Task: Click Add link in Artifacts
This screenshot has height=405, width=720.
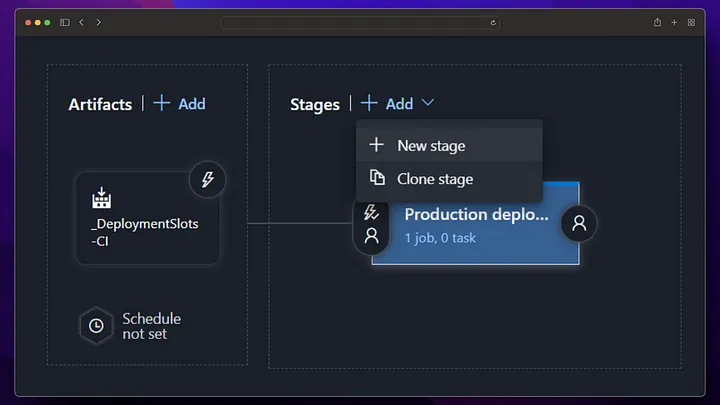Action: tap(192, 104)
